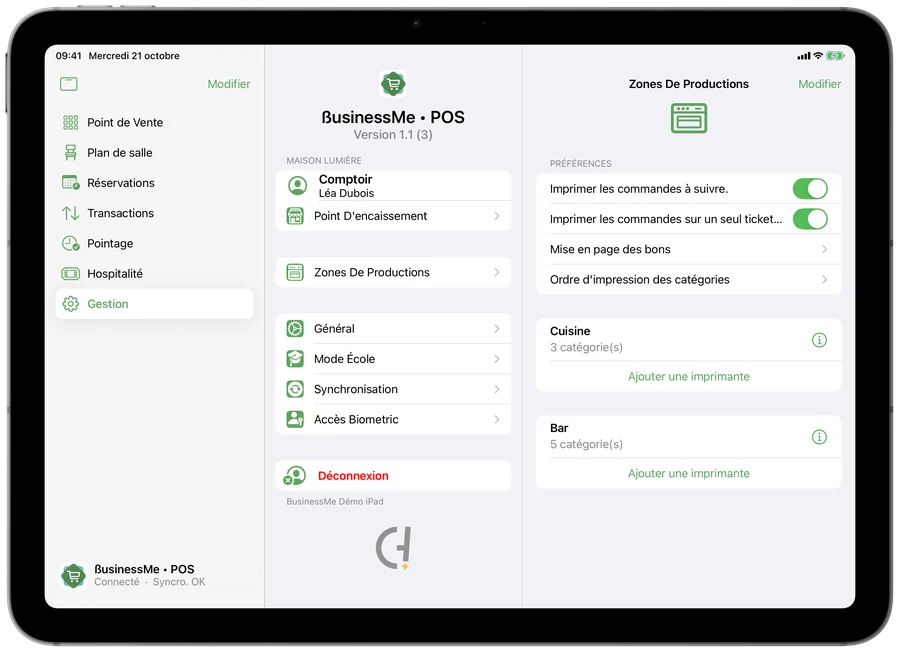This screenshot has width=900, height=653.
Task: Click the Général settings icon
Action: 295,329
